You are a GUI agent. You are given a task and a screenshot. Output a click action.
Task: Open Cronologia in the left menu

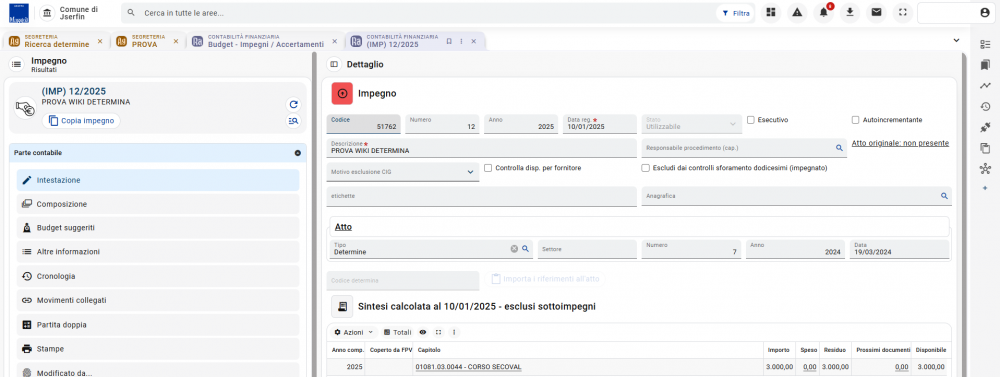point(158,276)
